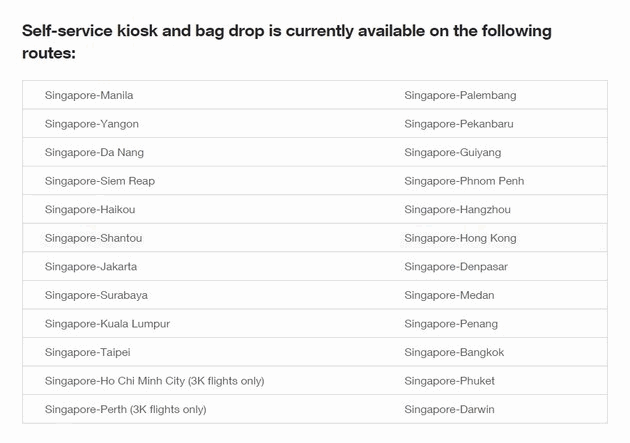Select the Singapore-Phnom Penh route

(464, 181)
